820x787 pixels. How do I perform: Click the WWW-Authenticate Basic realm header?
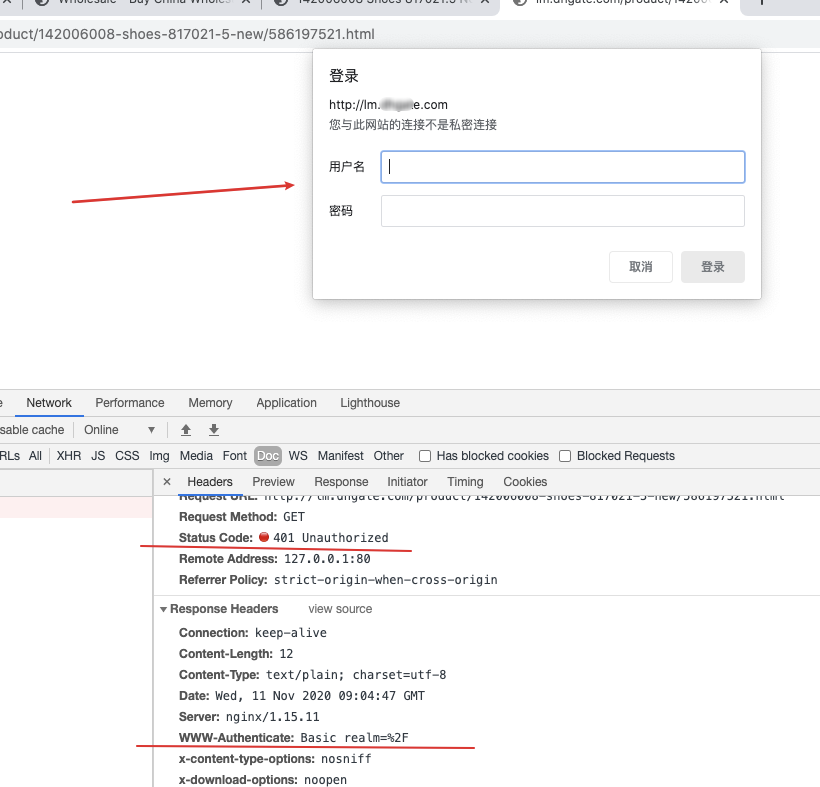tap(294, 738)
